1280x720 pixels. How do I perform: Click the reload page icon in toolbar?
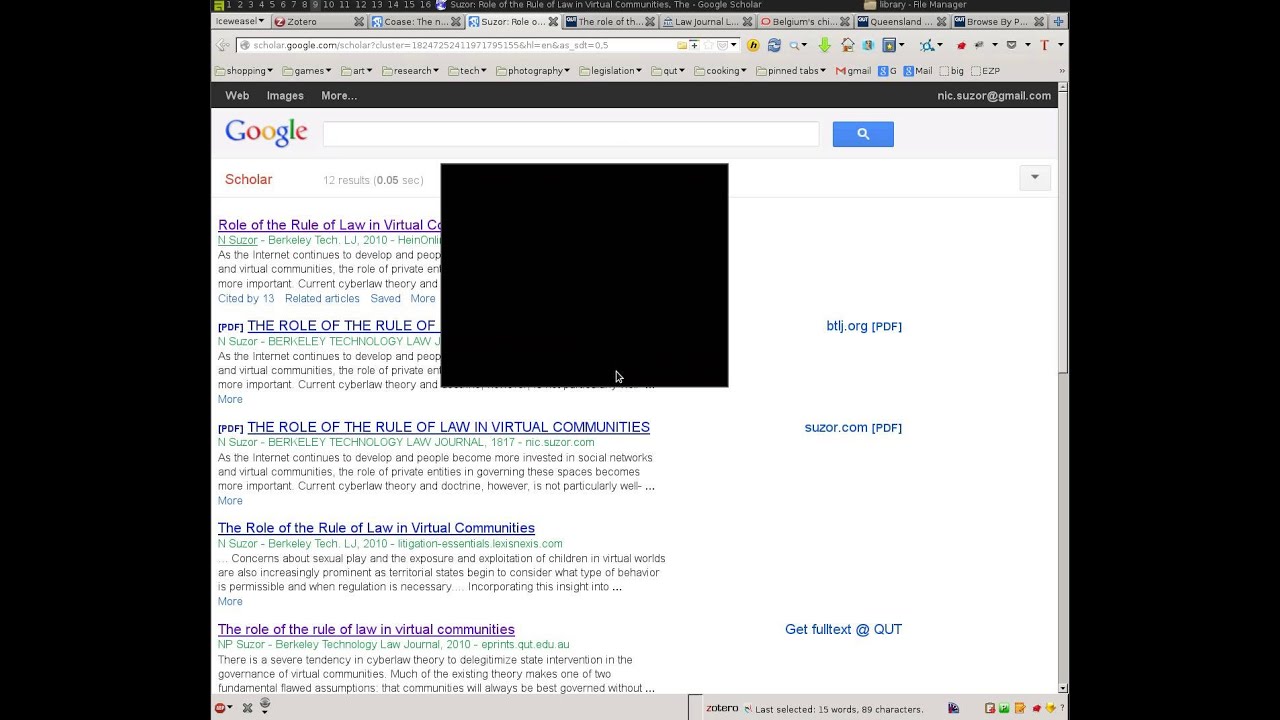tap(774, 45)
